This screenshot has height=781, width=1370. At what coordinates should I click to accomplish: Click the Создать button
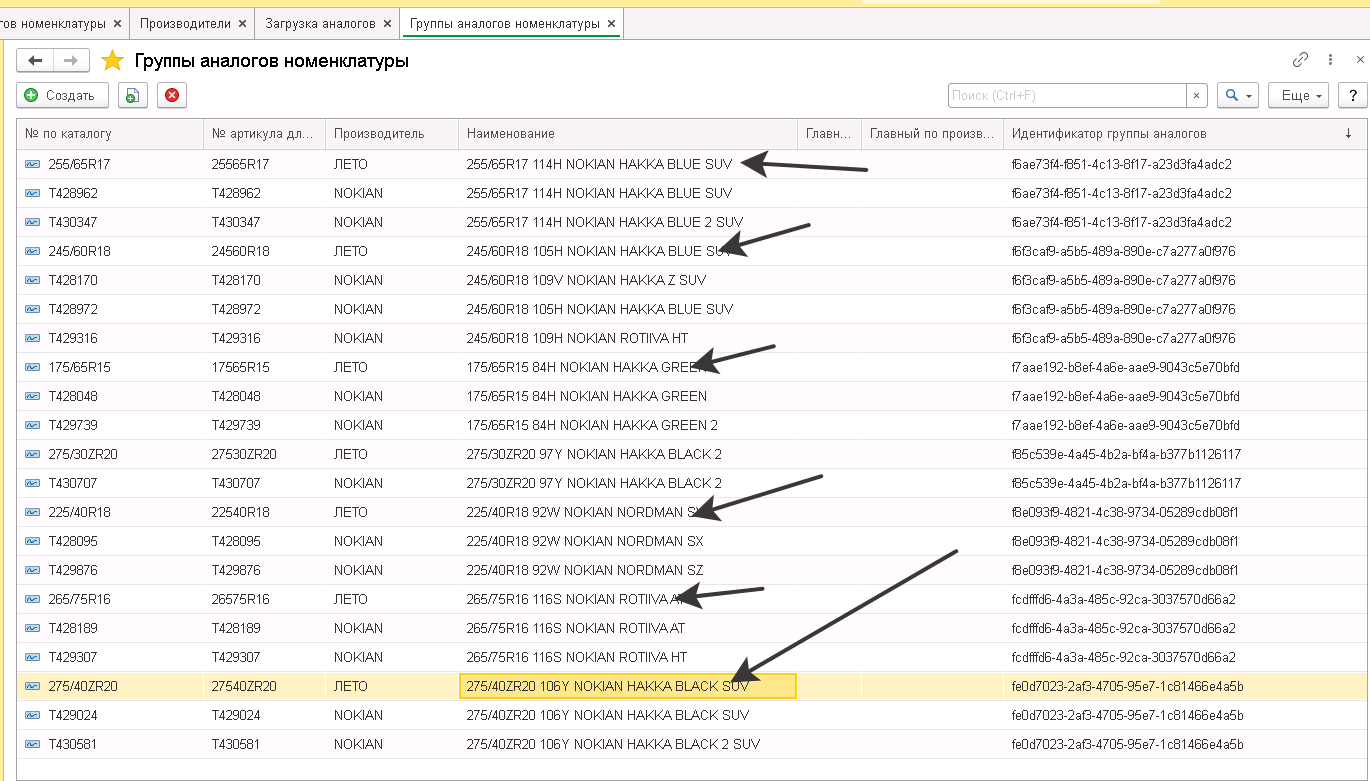tap(61, 95)
